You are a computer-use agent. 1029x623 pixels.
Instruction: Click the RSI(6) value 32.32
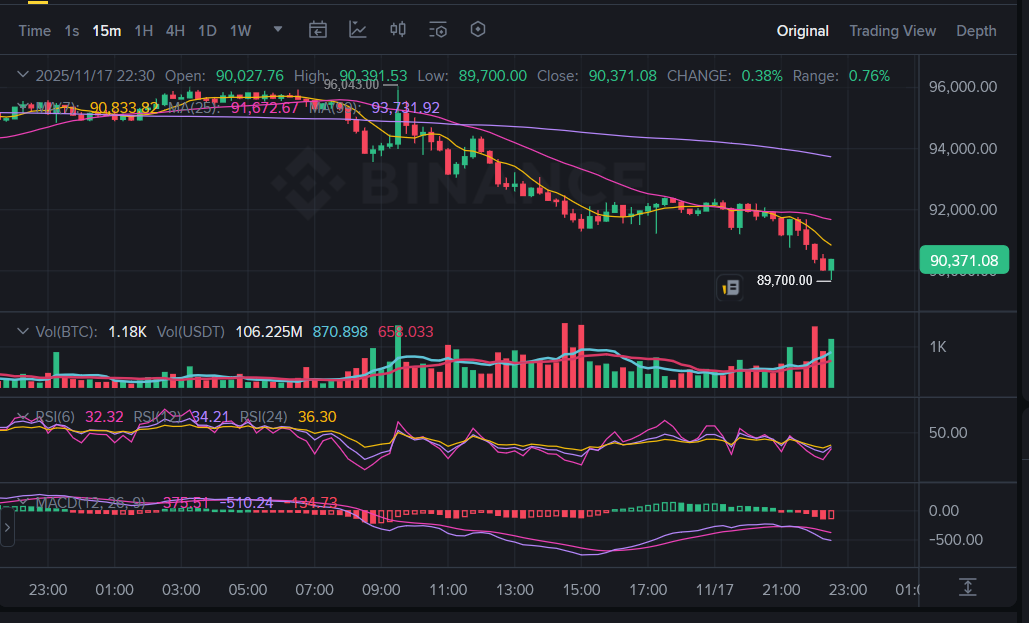[x=104, y=418]
